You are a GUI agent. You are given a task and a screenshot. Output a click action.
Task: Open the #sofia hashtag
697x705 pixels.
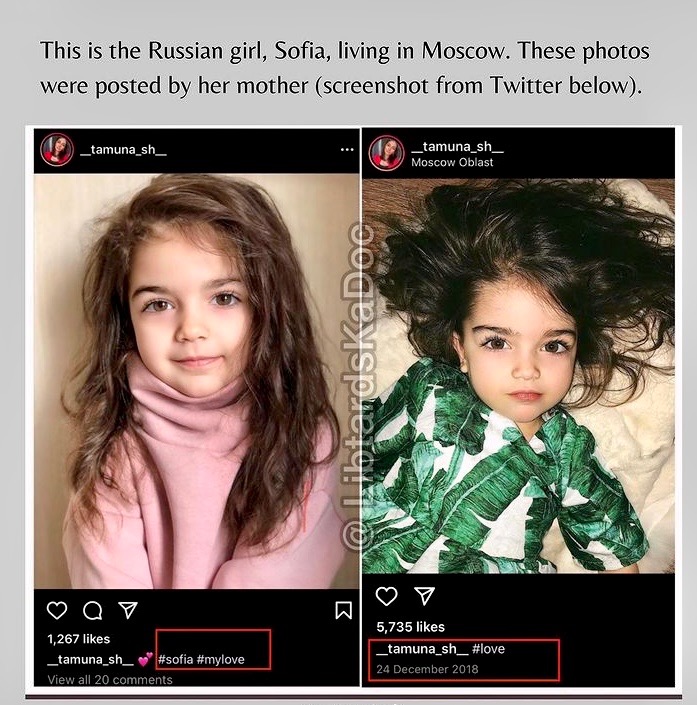(x=175, y=659)
